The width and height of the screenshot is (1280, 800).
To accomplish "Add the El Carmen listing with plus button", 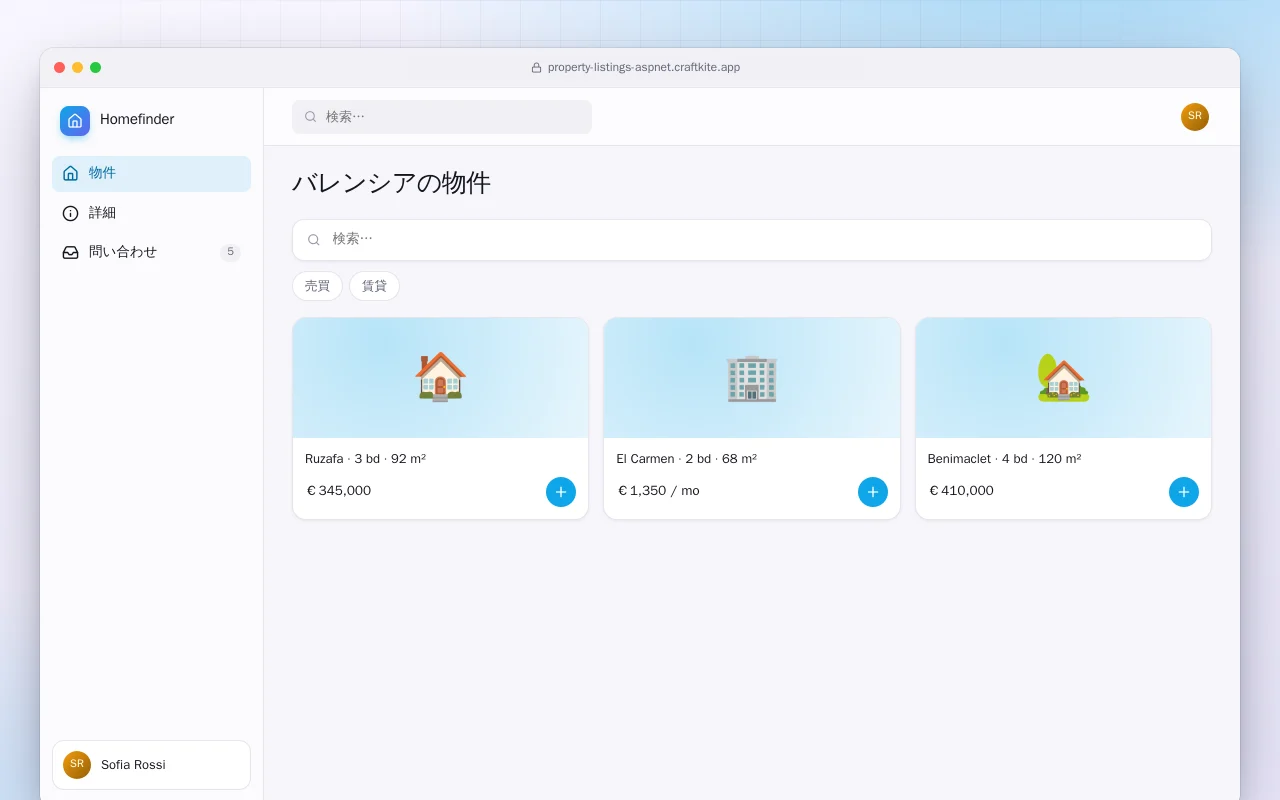I will point(873,492).
